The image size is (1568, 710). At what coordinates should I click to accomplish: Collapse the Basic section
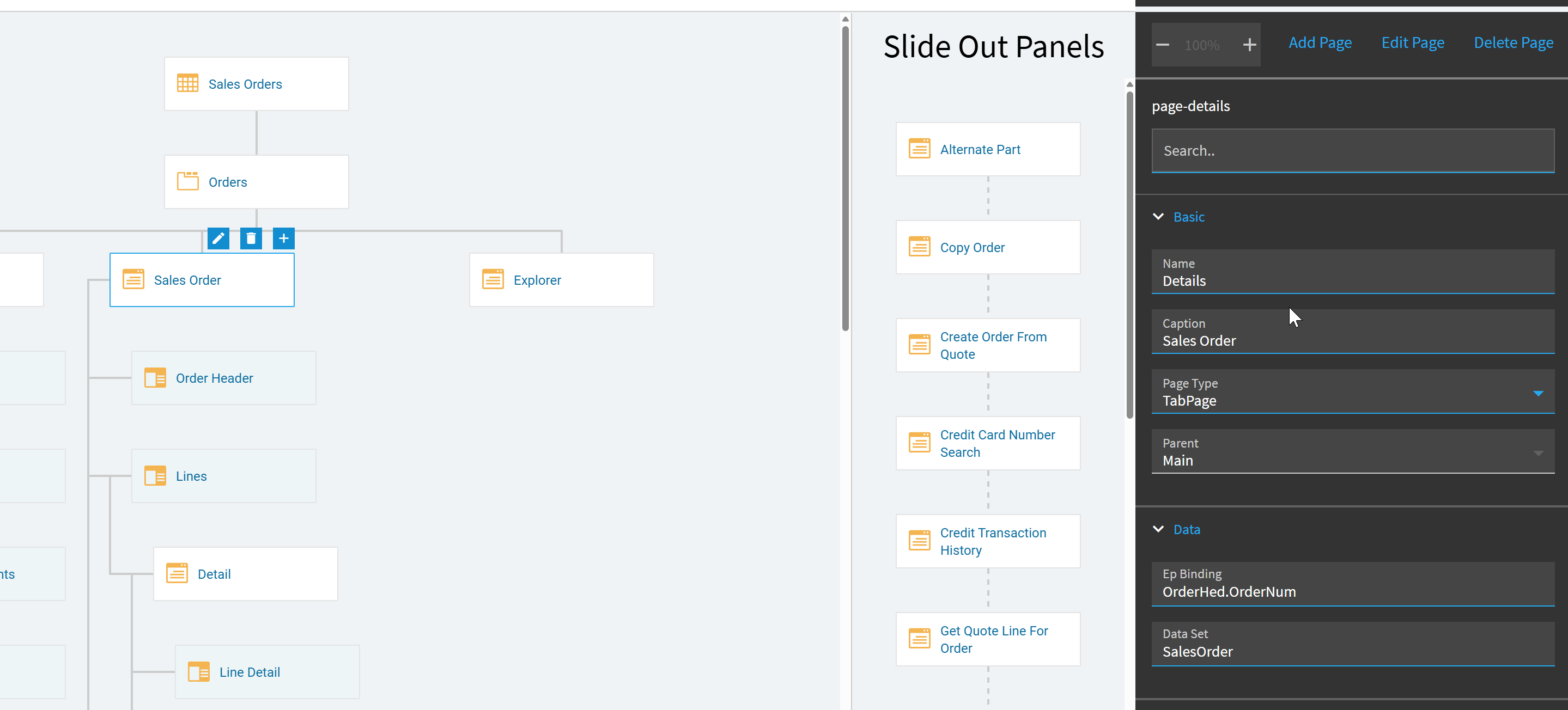point(1158,217)
